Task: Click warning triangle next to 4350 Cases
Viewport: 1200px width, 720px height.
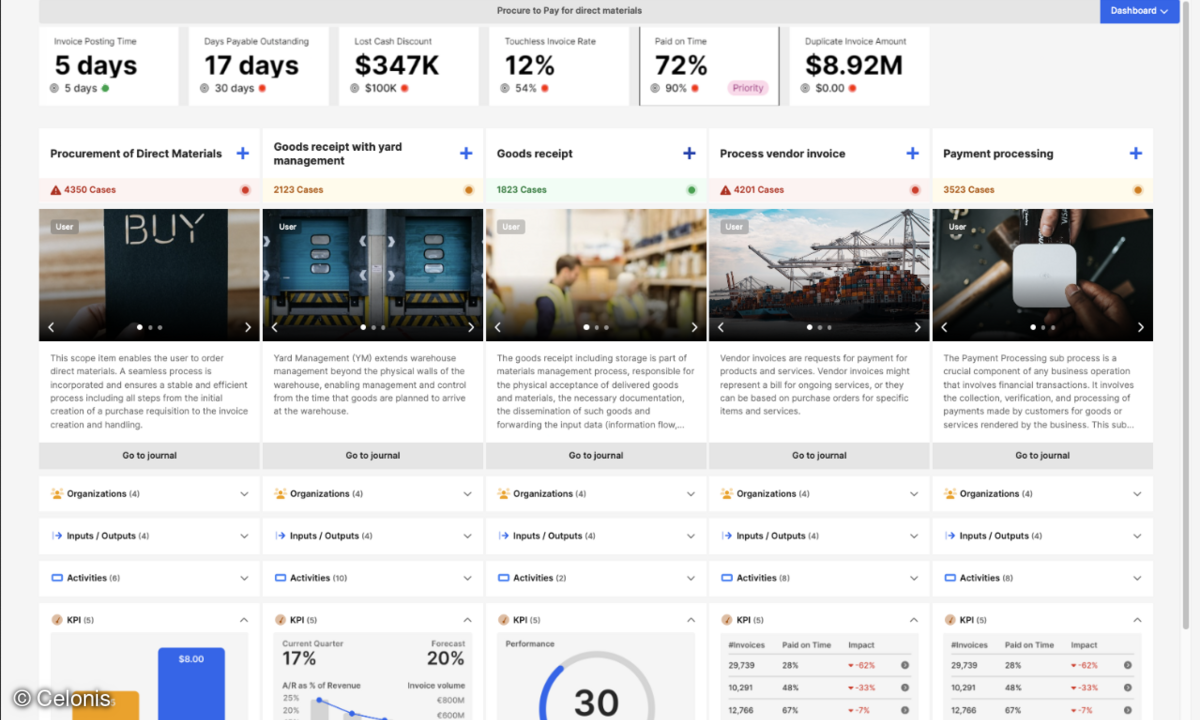Action: pos(55,189)
